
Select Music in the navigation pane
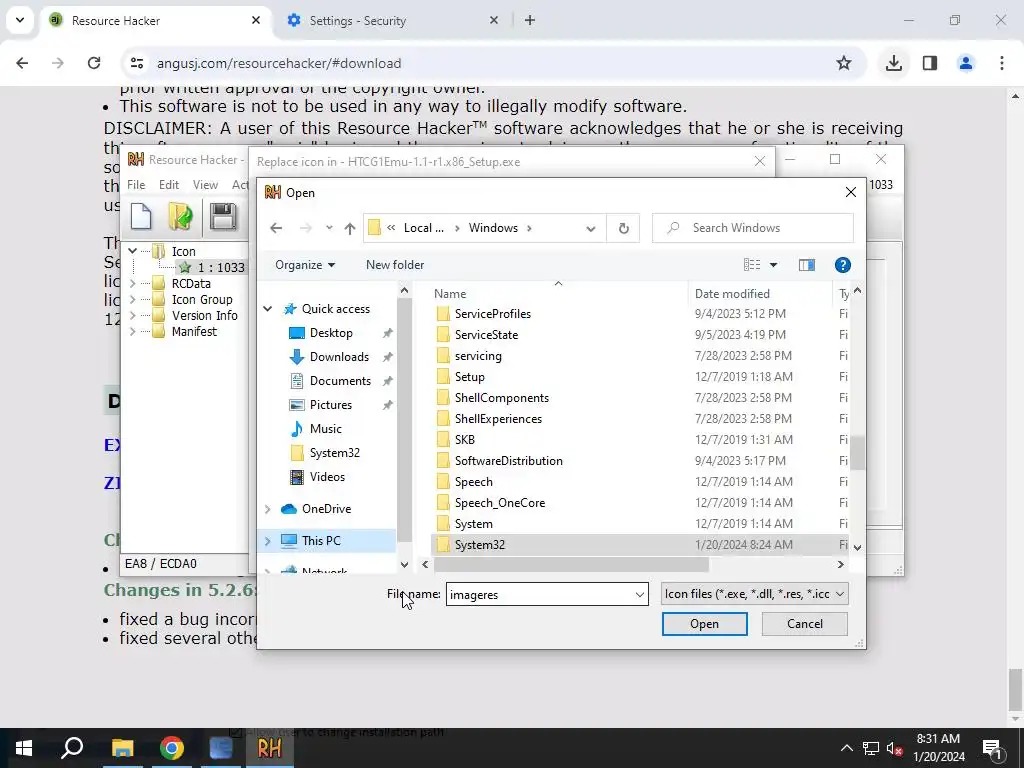pyautogui.click(x=325, y=429)
